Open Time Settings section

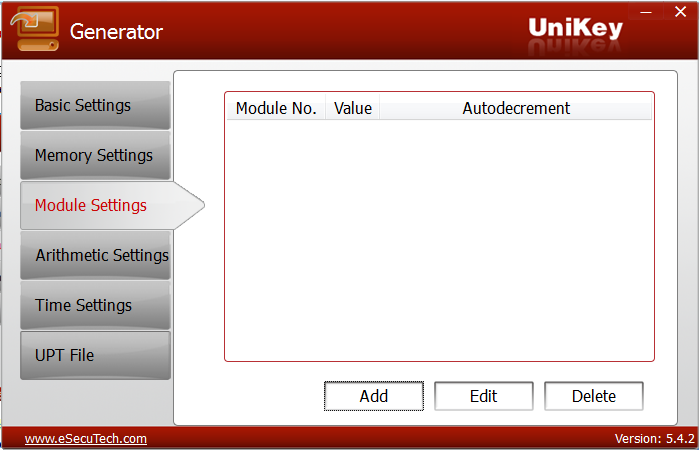pos(95,305)
